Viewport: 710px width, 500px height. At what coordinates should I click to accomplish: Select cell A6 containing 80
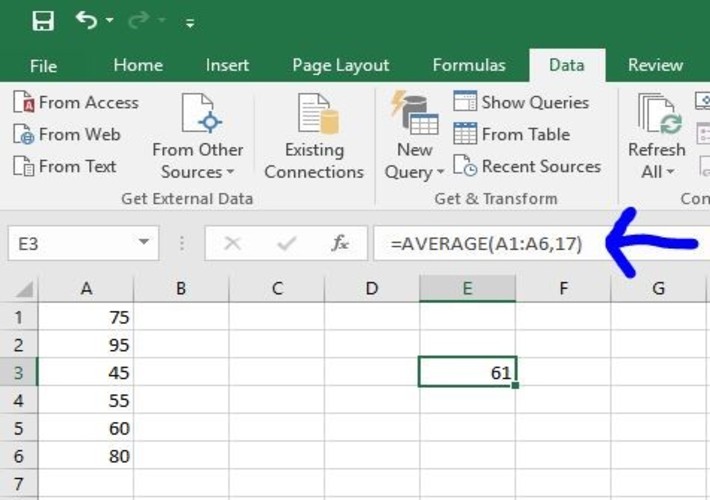point(86,456)
